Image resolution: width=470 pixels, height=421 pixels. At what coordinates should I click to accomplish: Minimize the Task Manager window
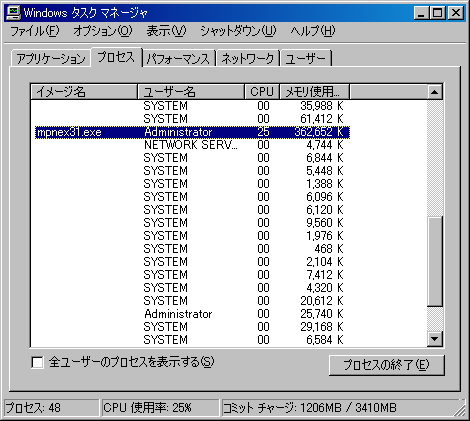point(421,13)
